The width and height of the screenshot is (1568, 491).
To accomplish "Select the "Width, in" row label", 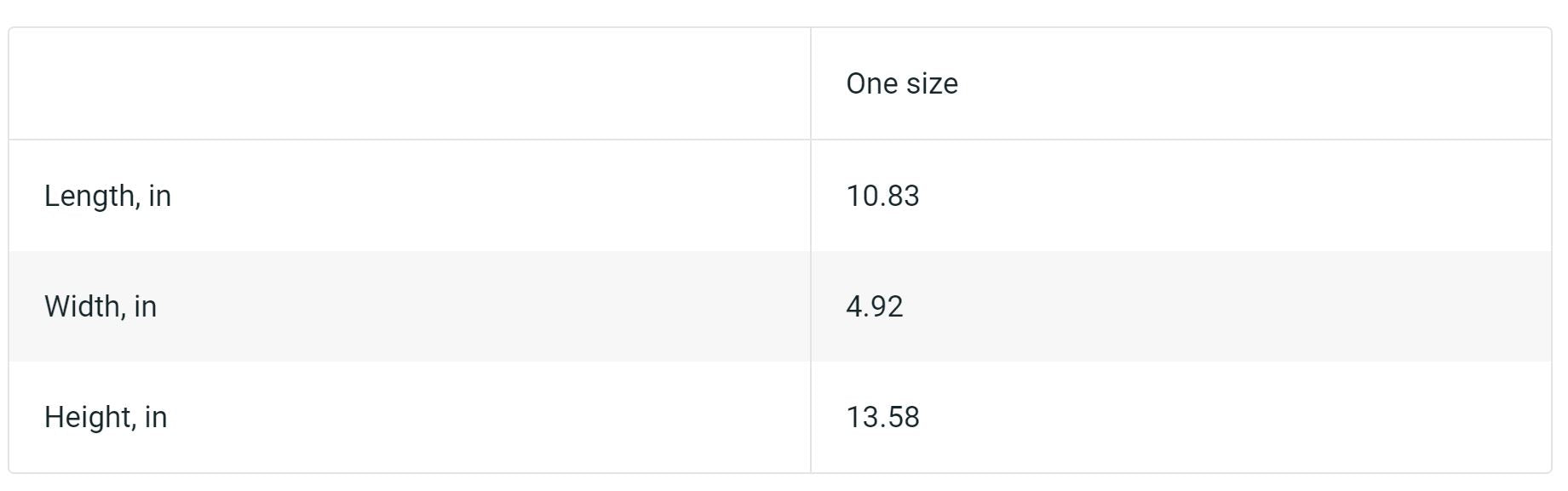I will [x=101, y=306].
